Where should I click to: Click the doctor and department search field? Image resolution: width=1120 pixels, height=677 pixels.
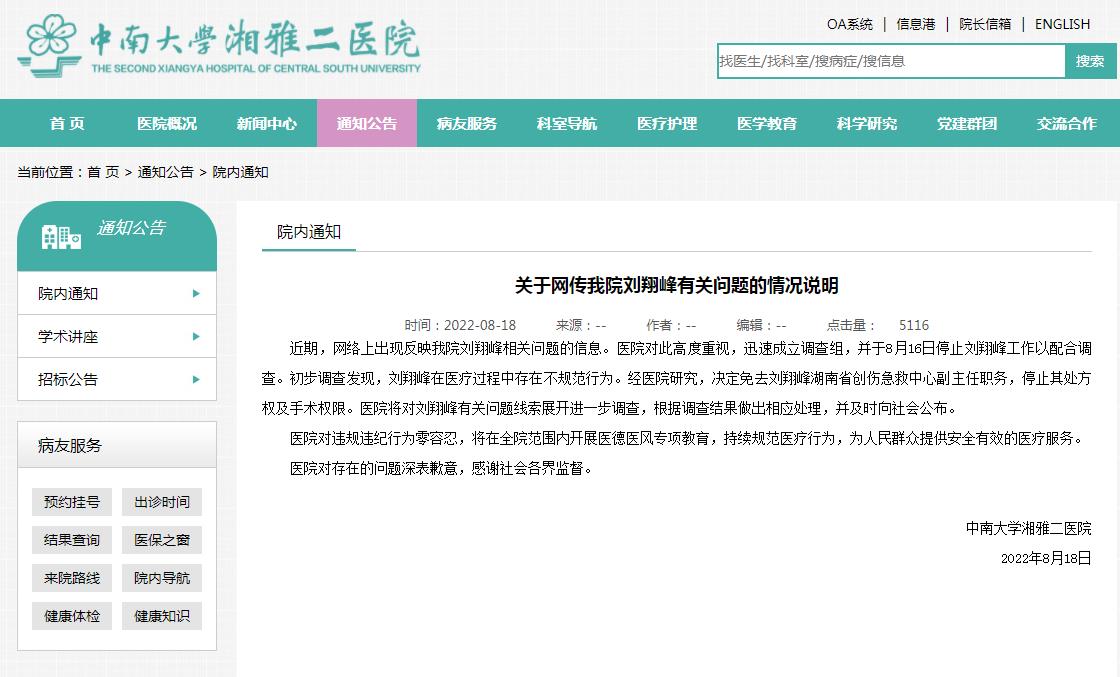[x=890, y=61]
